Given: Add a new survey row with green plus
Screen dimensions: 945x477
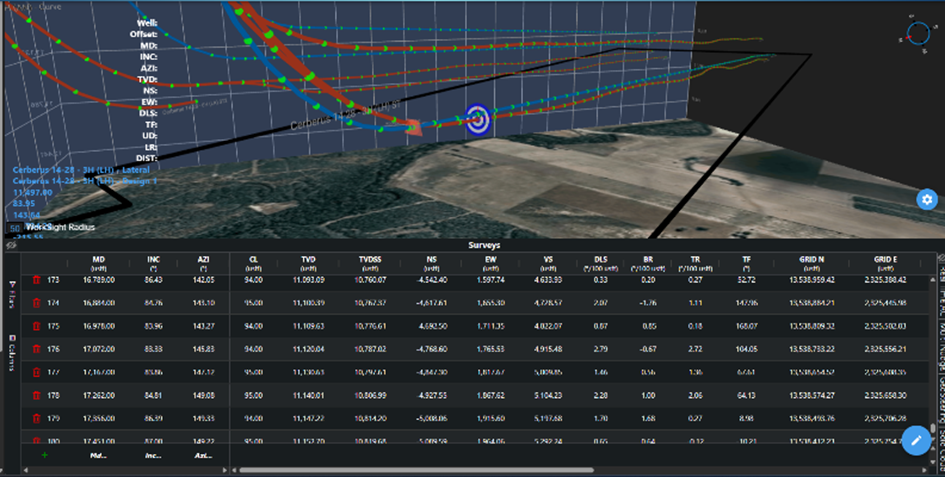Looking at the screenshot, I should point(44,455).
